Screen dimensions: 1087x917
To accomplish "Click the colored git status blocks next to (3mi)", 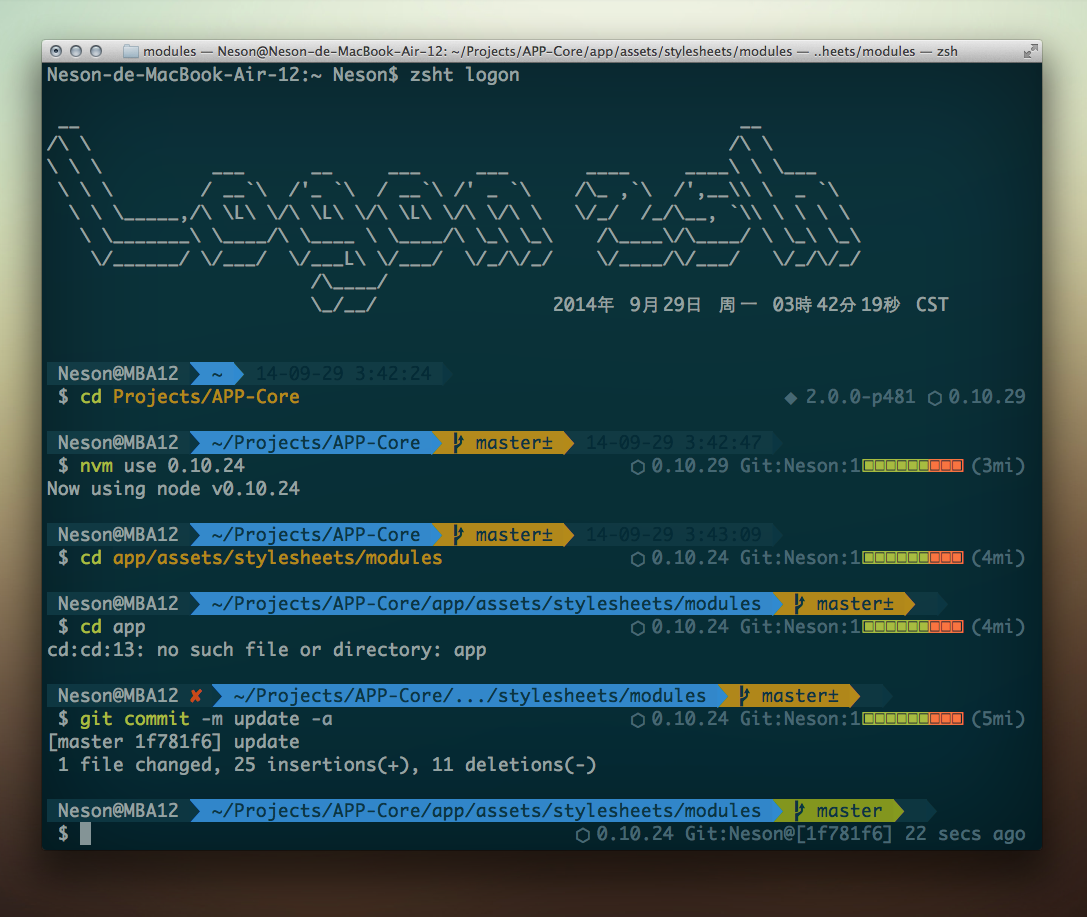I will (912, 467).
